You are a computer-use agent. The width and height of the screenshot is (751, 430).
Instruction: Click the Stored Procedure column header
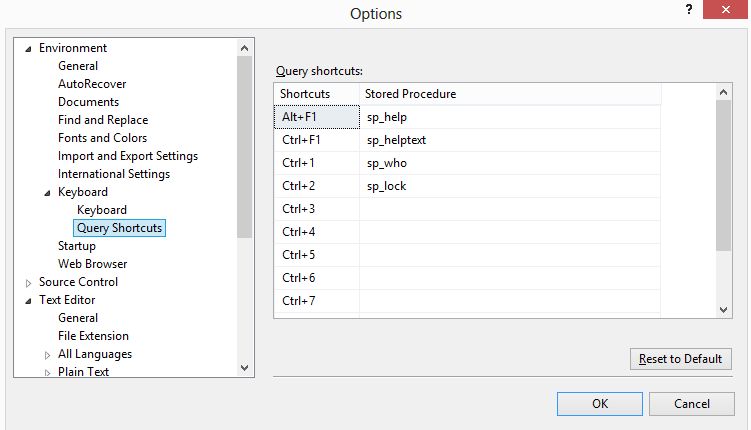[510, 94]
